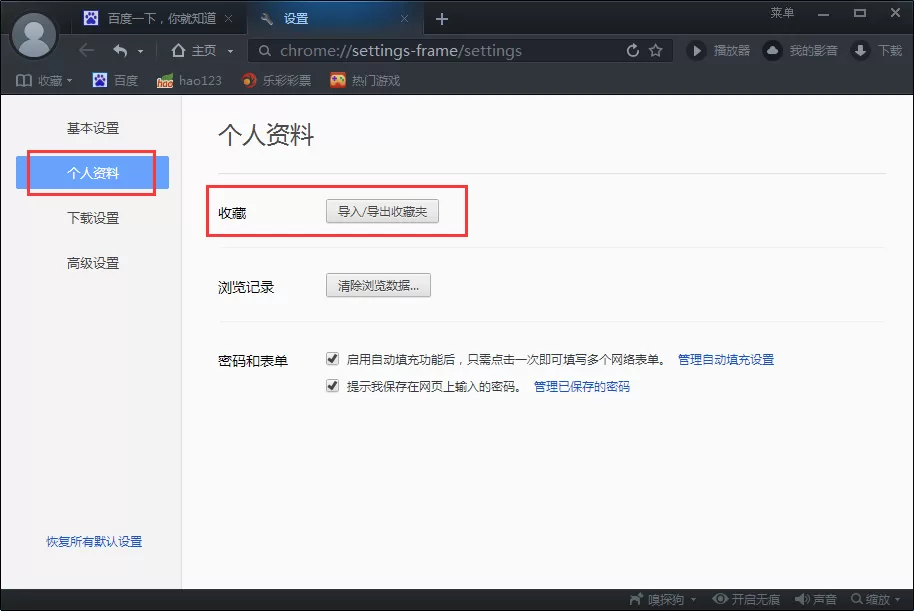
Task: Open 管理已保存的密码 link
Action: pos(582,387)
